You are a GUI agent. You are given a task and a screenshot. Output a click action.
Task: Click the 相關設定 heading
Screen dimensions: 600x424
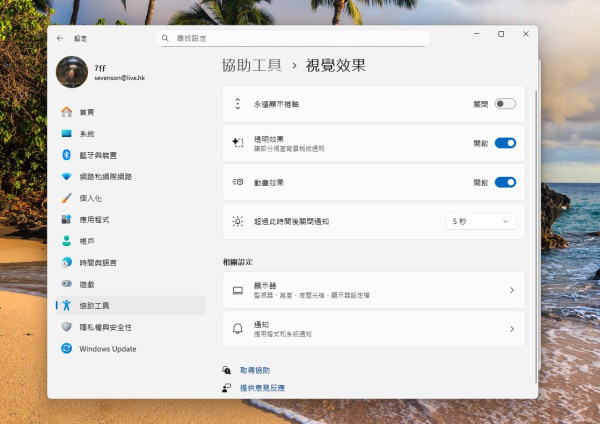238,262
